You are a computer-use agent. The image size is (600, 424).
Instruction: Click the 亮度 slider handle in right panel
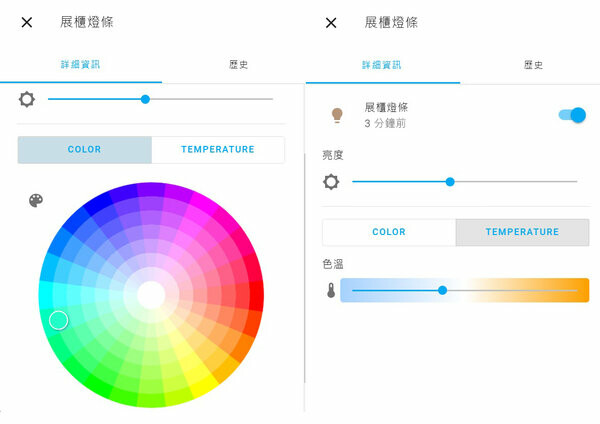(450, 182)
